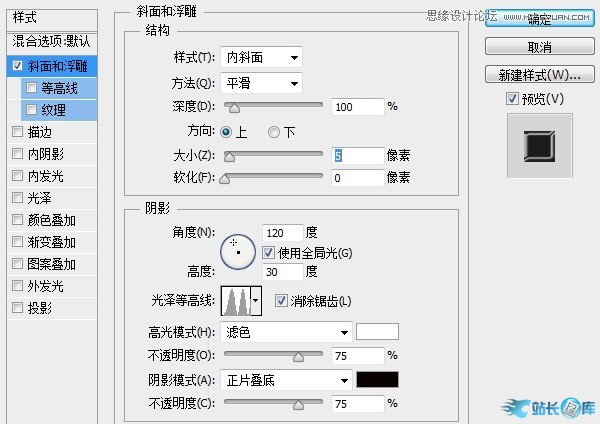This screenshot has height=424, width=600.
Task: Open the gloss contour picker arrow
Action: tap(256, 301)
